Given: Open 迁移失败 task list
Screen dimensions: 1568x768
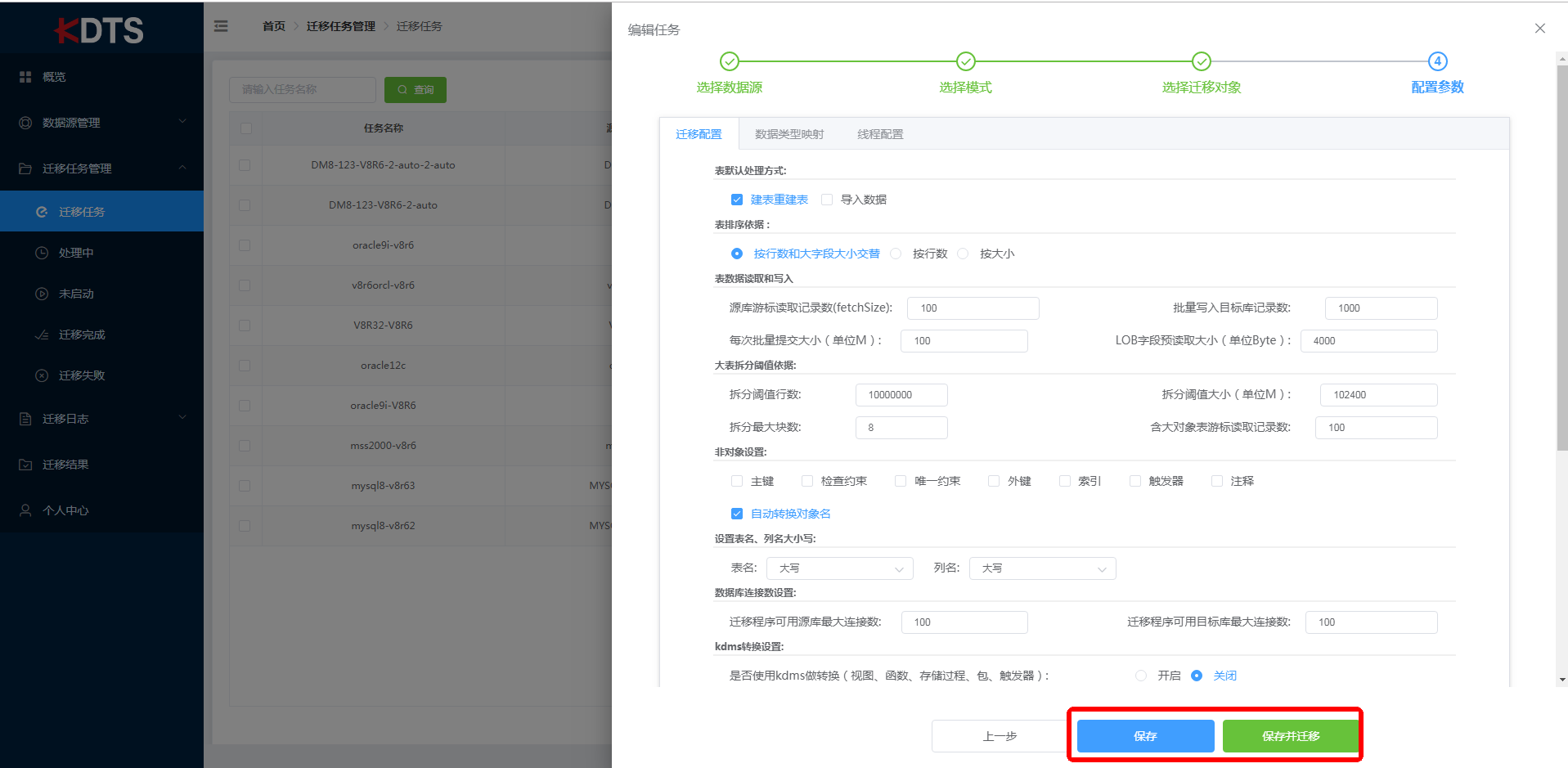Looking at the screenshot, I should pos(101,375).
